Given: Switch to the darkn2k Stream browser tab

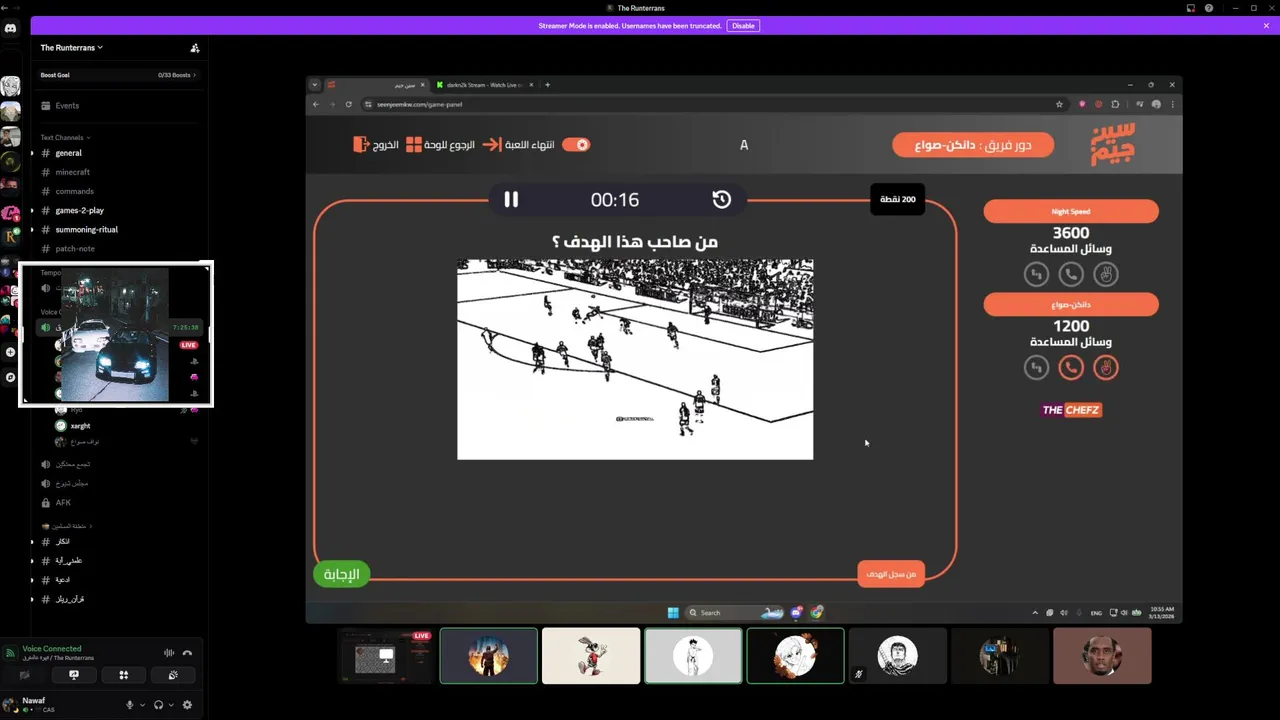Looking at the screenshot, I should click(x=483, y=85).
